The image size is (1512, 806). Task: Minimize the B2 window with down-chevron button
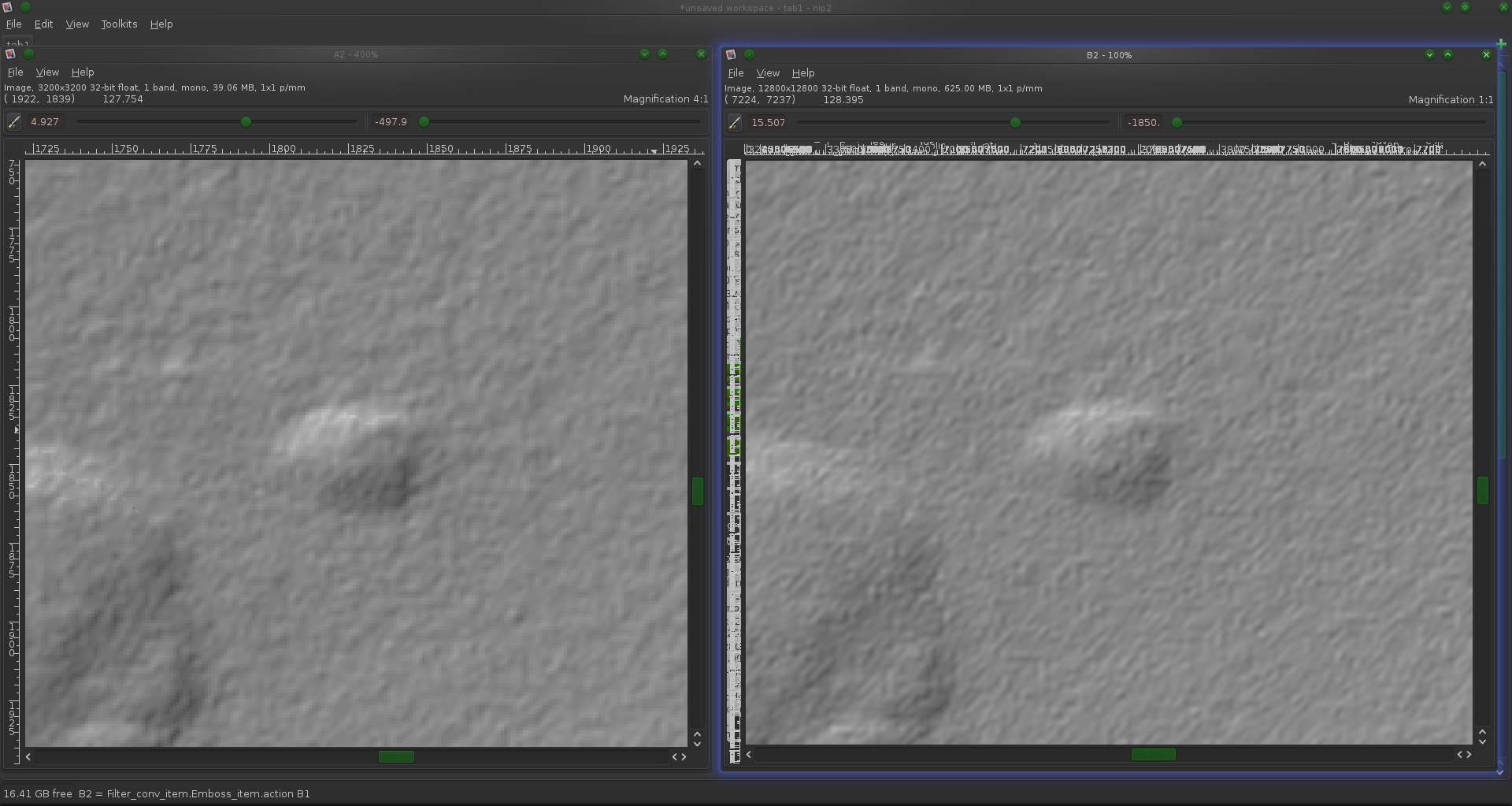tap(1429, 54)
